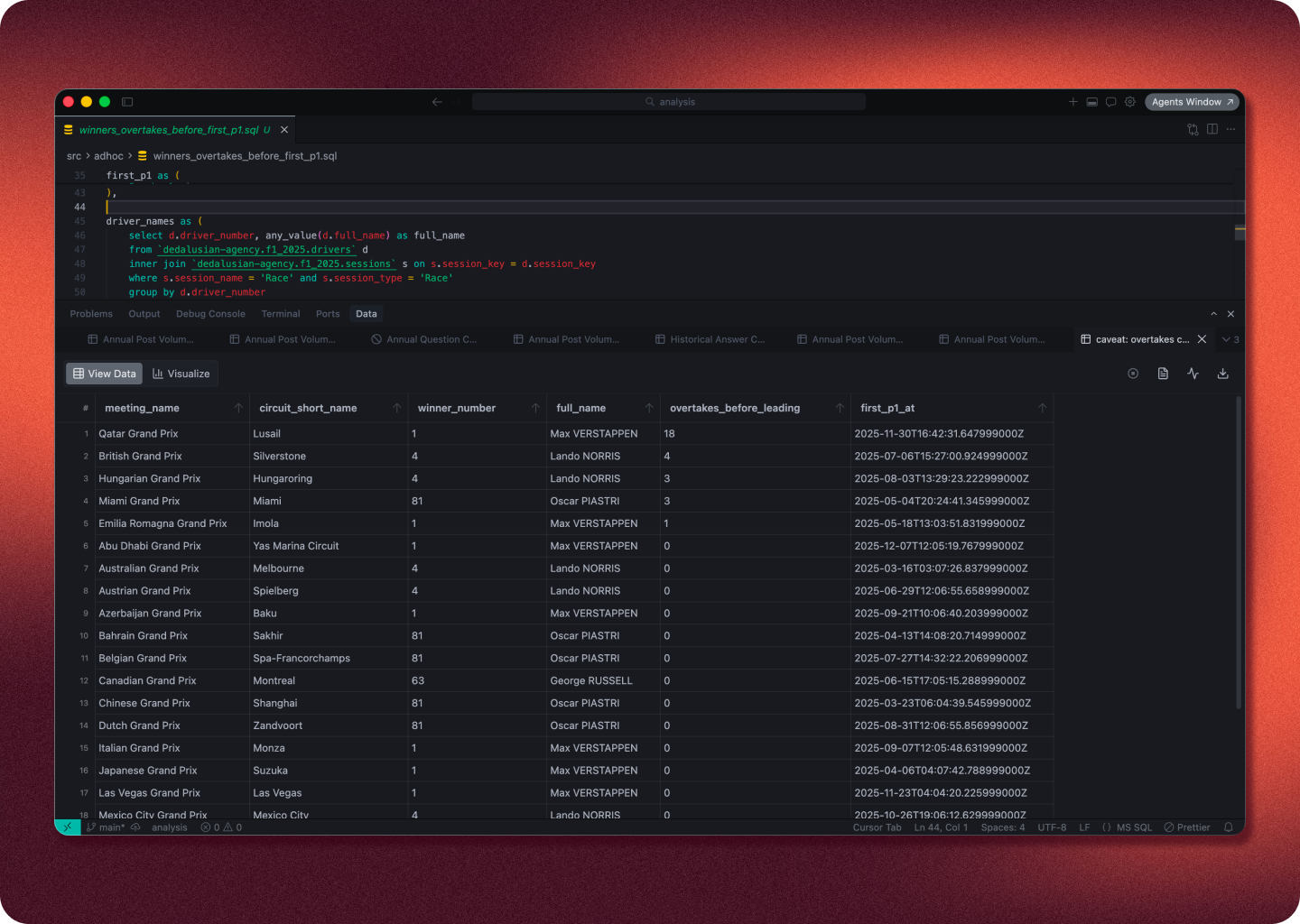Viewport: 1300px width, 924px height.
Task: Click the 'Spa-Francorchamps' cell
Action: (329, 659)
